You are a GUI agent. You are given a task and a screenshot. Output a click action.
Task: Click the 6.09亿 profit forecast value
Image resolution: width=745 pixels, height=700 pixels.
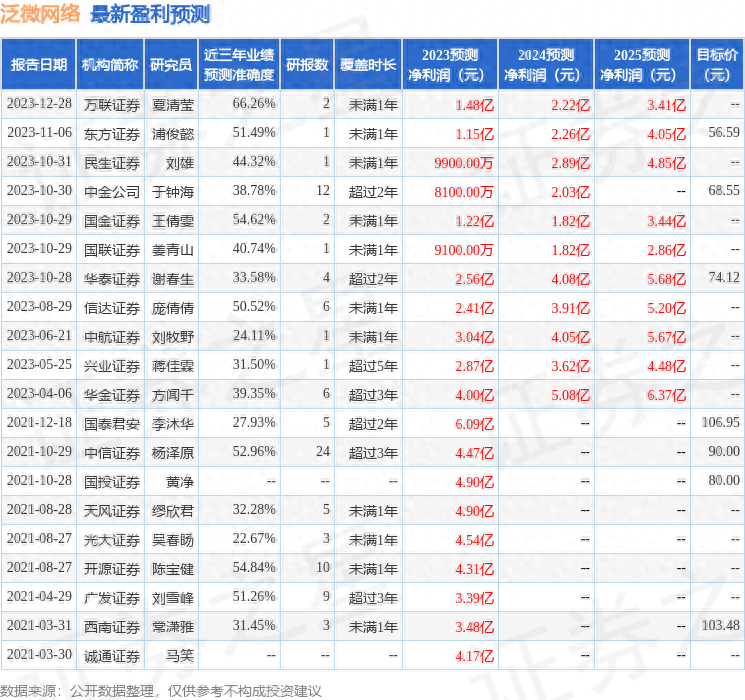(x=474, y=424)
